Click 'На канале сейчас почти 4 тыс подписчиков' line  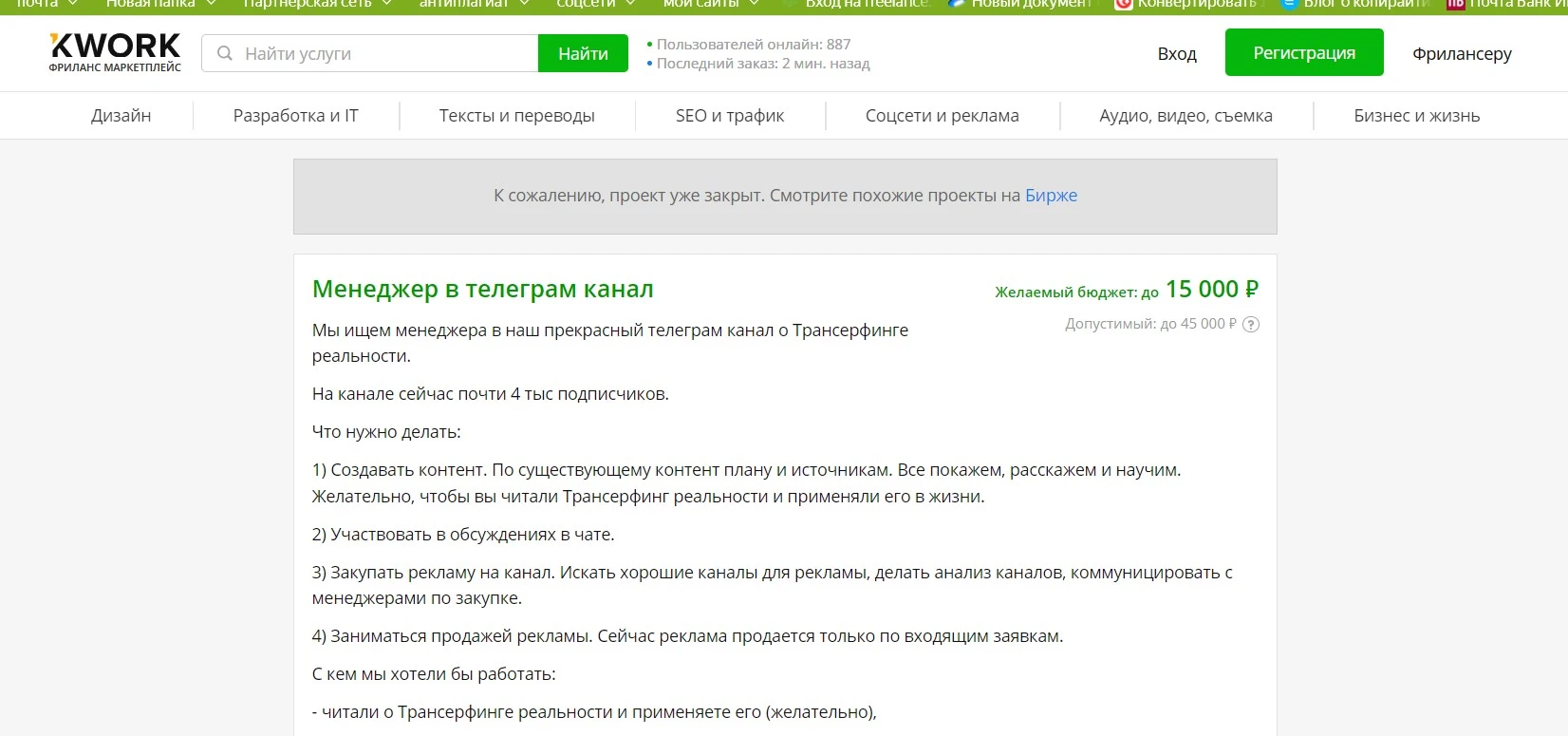[491, 394]
